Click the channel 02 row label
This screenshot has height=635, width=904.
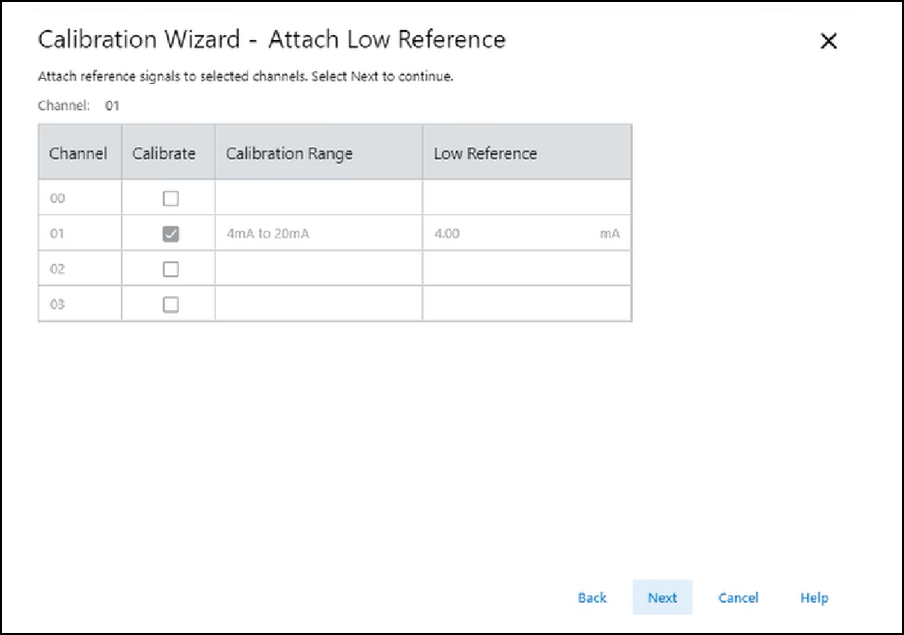click(58, 269)
